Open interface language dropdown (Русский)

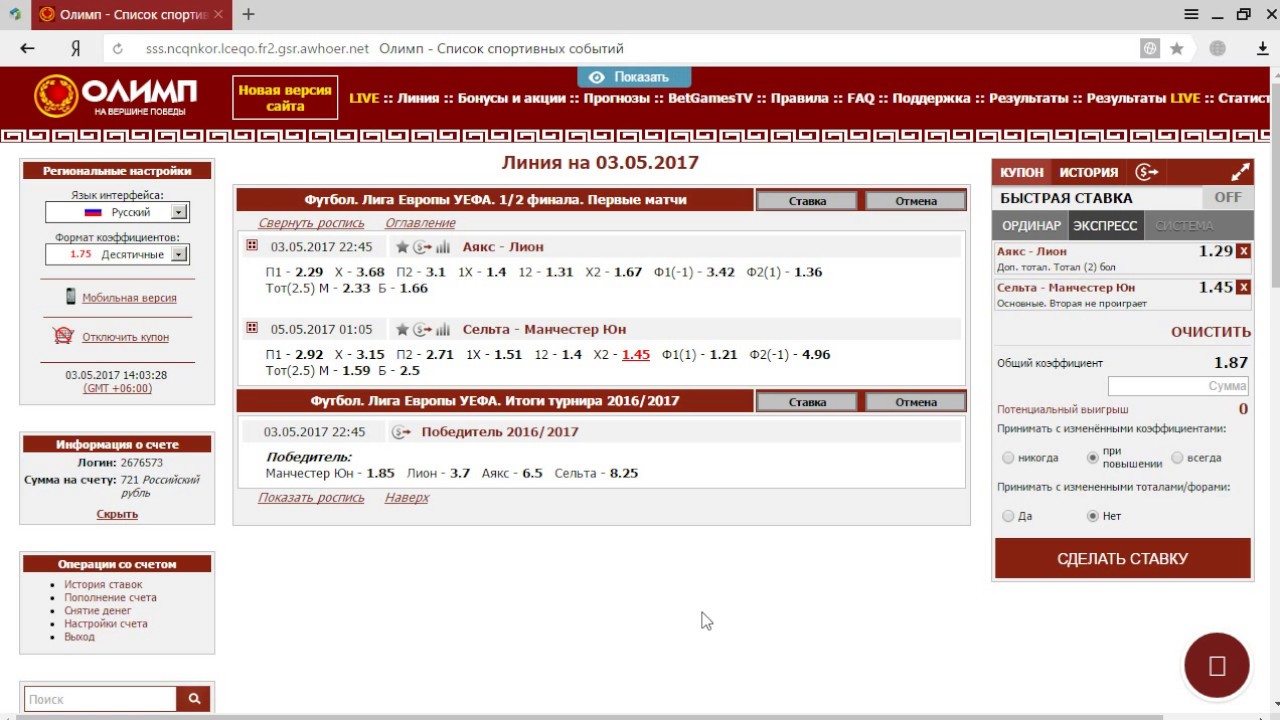pyautogui.click(x=117, y=212)
